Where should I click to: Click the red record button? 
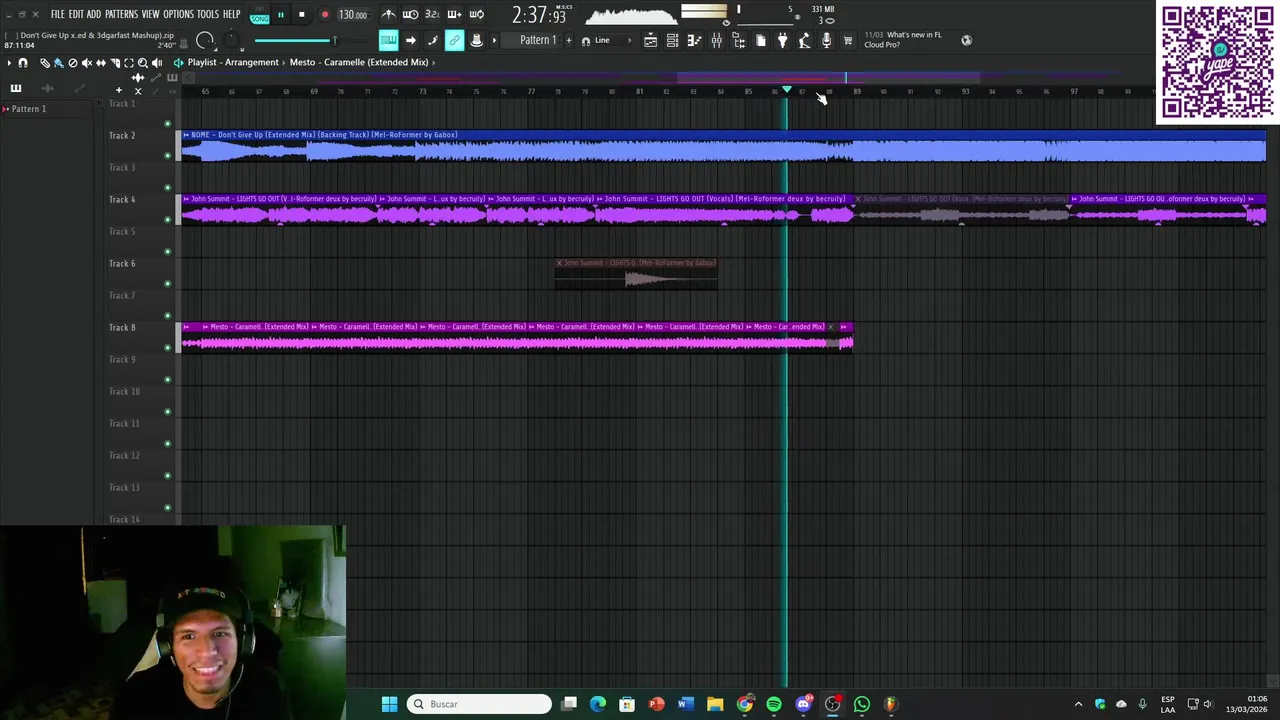pos(325,15)
